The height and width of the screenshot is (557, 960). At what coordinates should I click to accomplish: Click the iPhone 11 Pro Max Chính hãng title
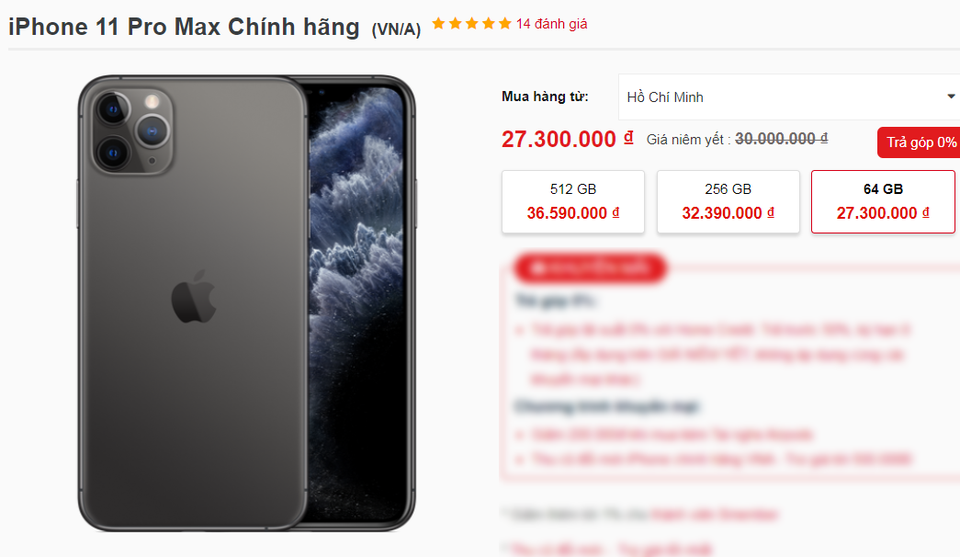pyautogui.click(x=184, y=27)
